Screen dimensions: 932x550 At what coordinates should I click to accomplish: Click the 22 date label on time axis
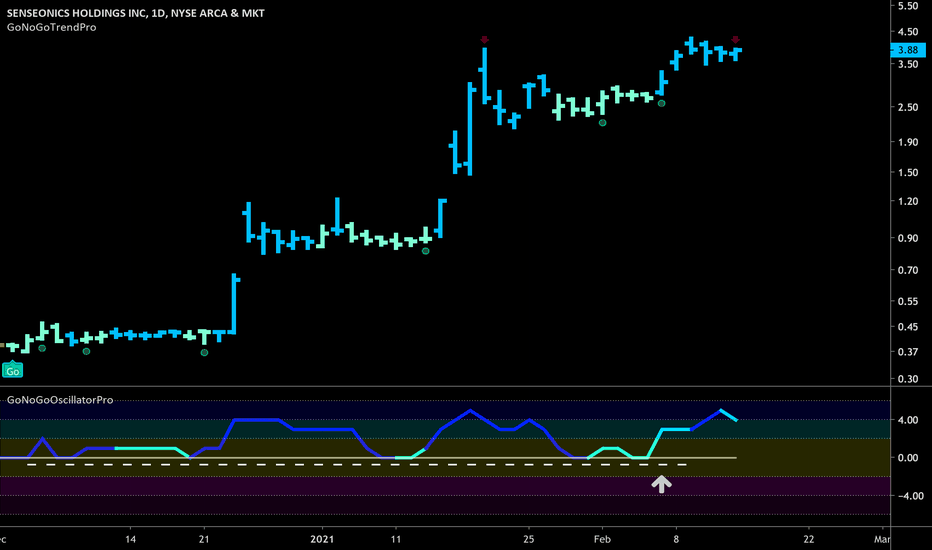coord(809,539)
